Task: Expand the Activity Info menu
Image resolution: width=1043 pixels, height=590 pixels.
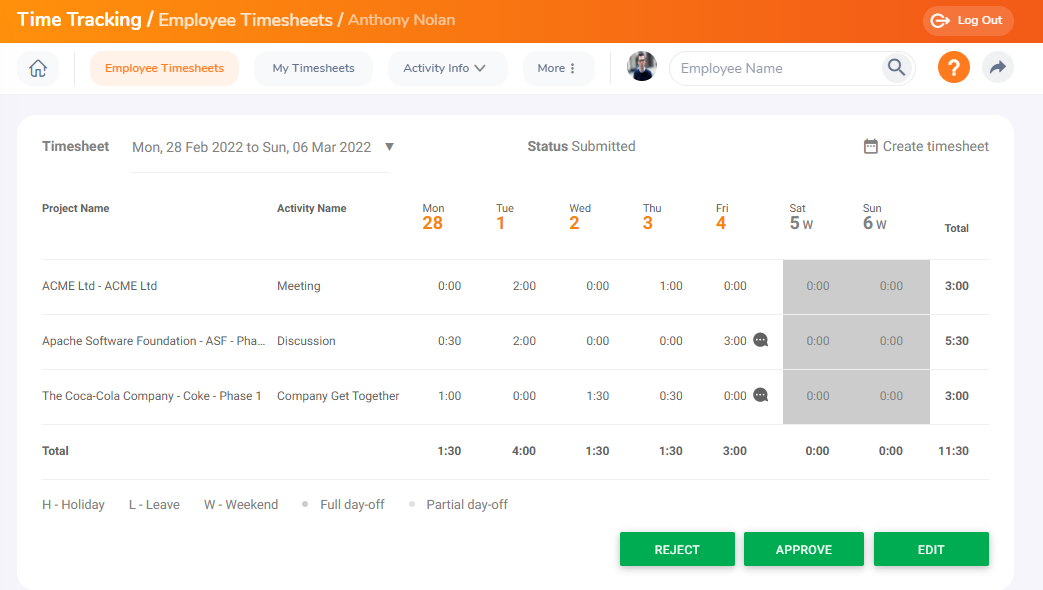Action: 447,68
